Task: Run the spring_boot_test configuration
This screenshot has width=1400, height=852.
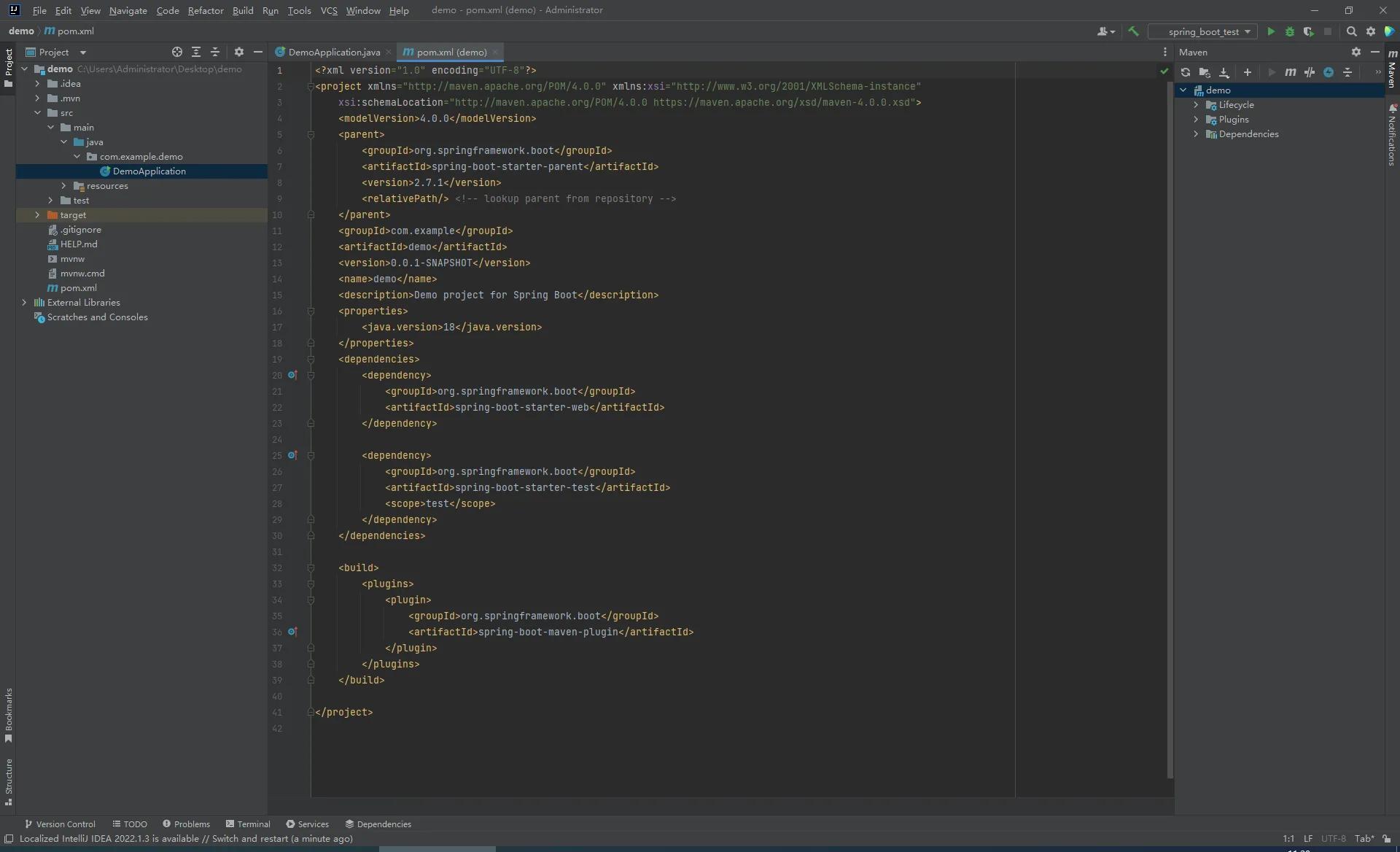Action: click(x=1271, y=31)
